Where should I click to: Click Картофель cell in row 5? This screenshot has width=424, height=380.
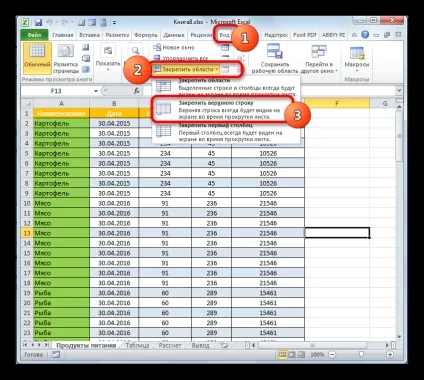point(61,153)
